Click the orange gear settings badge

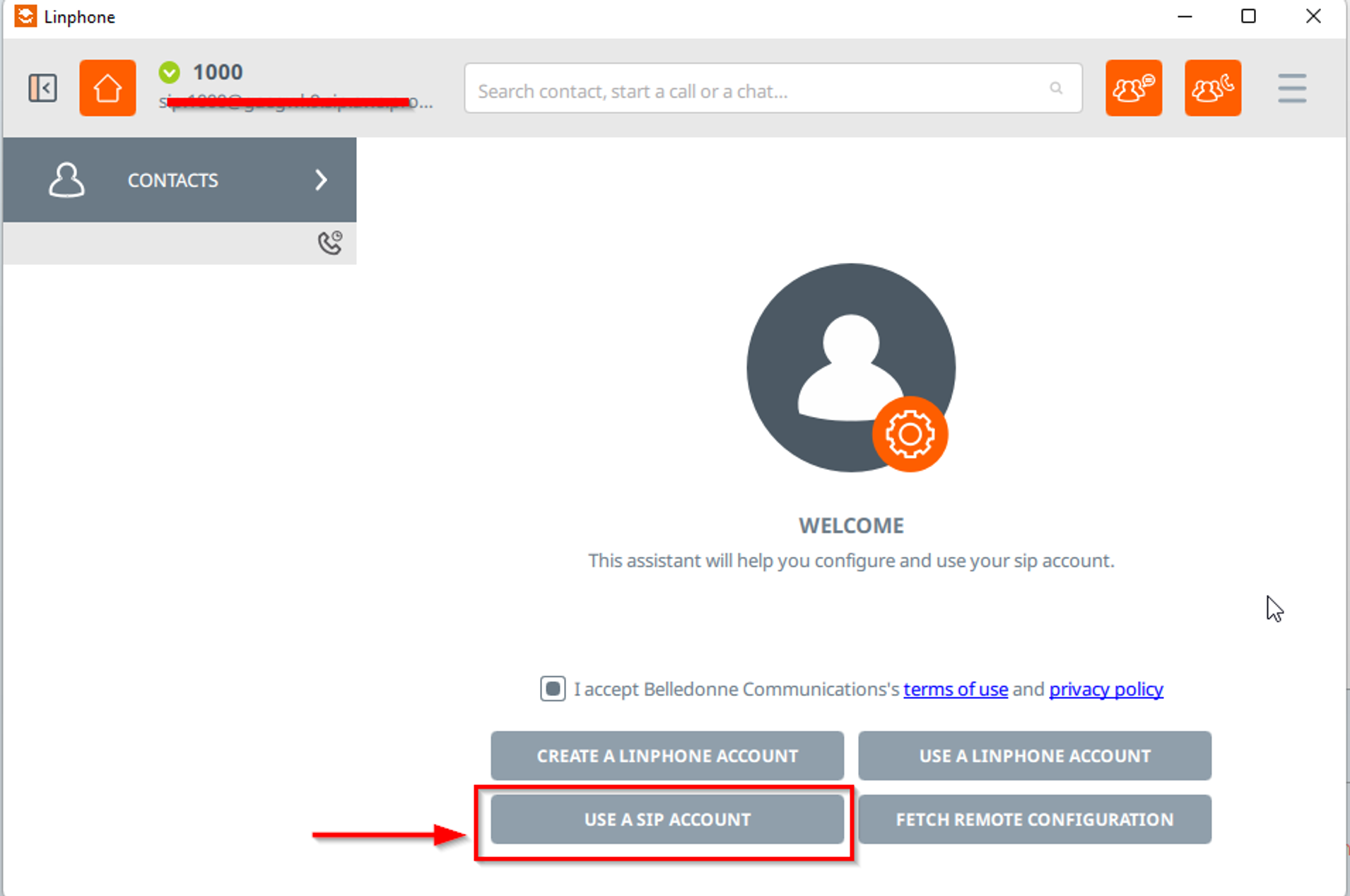point(910,434)
